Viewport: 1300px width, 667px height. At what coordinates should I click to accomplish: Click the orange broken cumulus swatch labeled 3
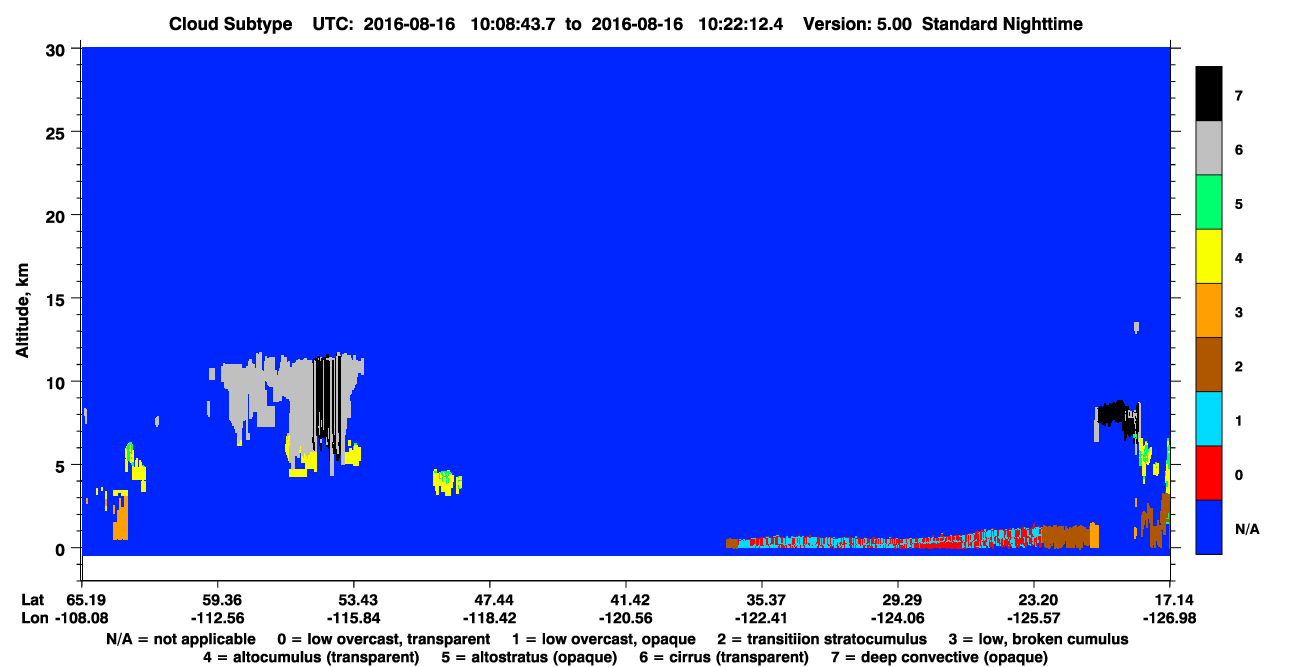[x=1209, y=310]
